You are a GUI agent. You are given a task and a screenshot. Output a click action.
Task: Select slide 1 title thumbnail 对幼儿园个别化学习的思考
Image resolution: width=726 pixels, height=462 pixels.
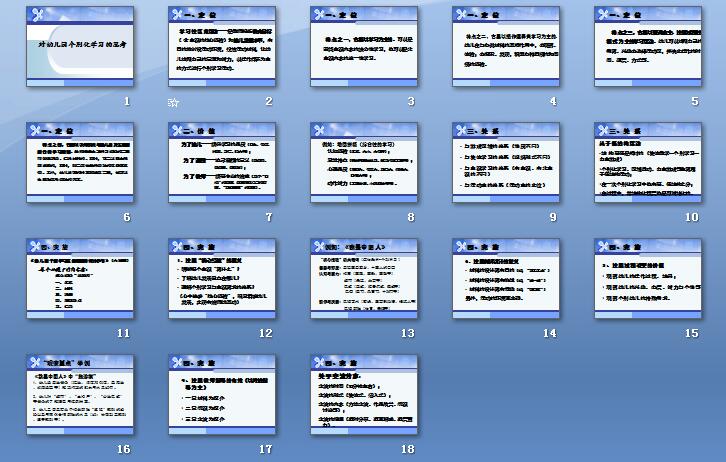pos(80,46)
